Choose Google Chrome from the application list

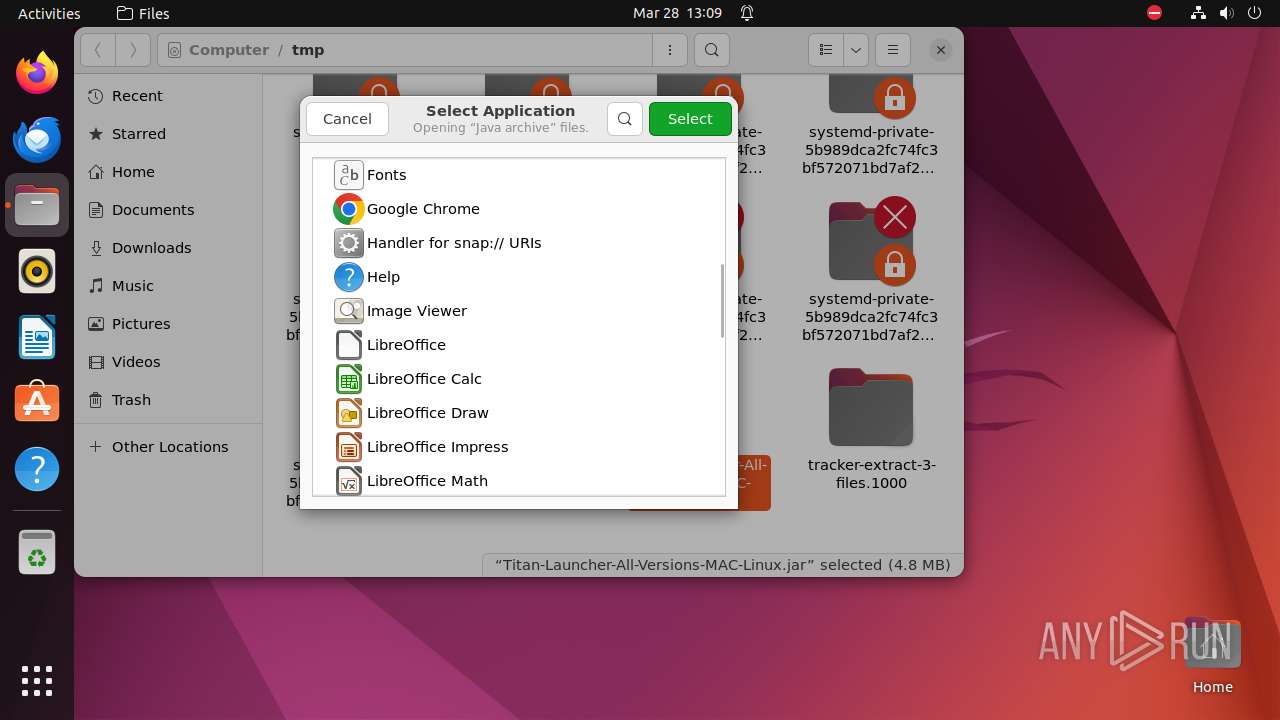click(519, 209)
